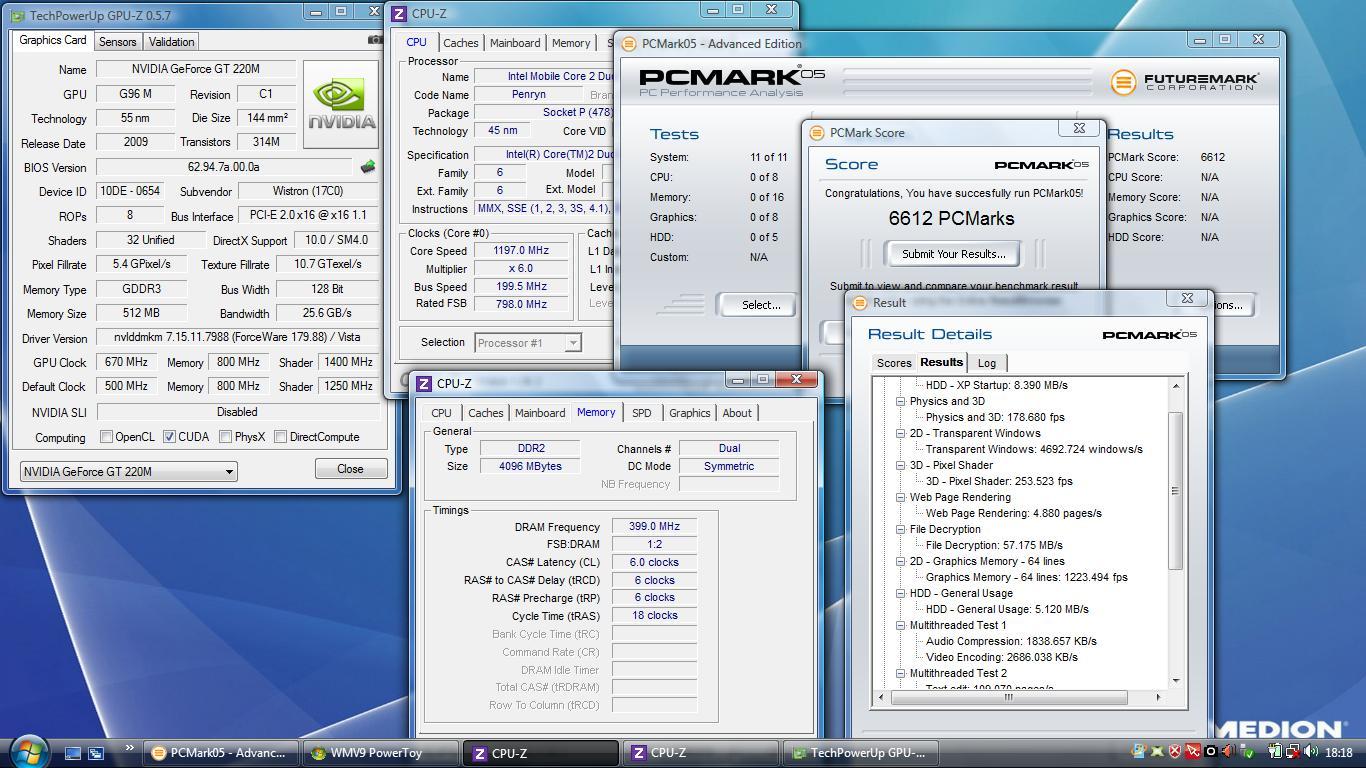The width and height of the screenshot is (1366, 768).
Task: Open the Mainboard tab in top CPU-Z window
Action: (515, 43)
